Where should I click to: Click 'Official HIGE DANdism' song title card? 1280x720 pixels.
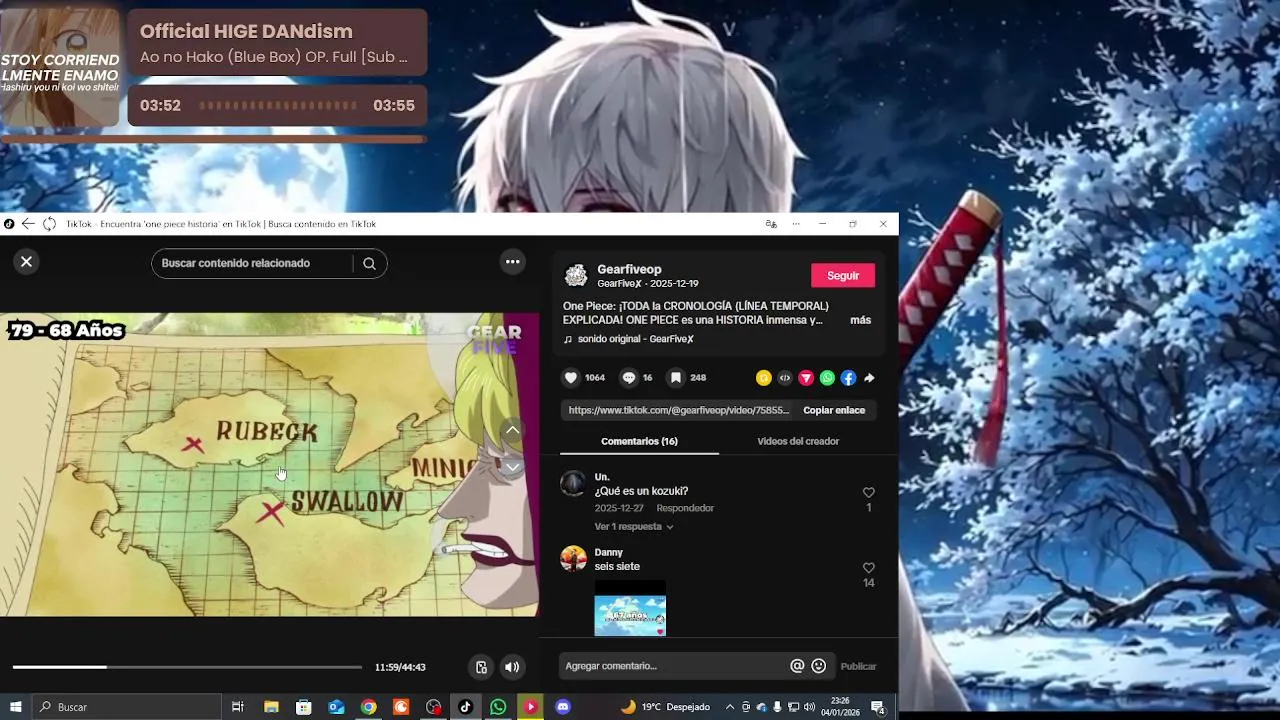click(277, 43)
